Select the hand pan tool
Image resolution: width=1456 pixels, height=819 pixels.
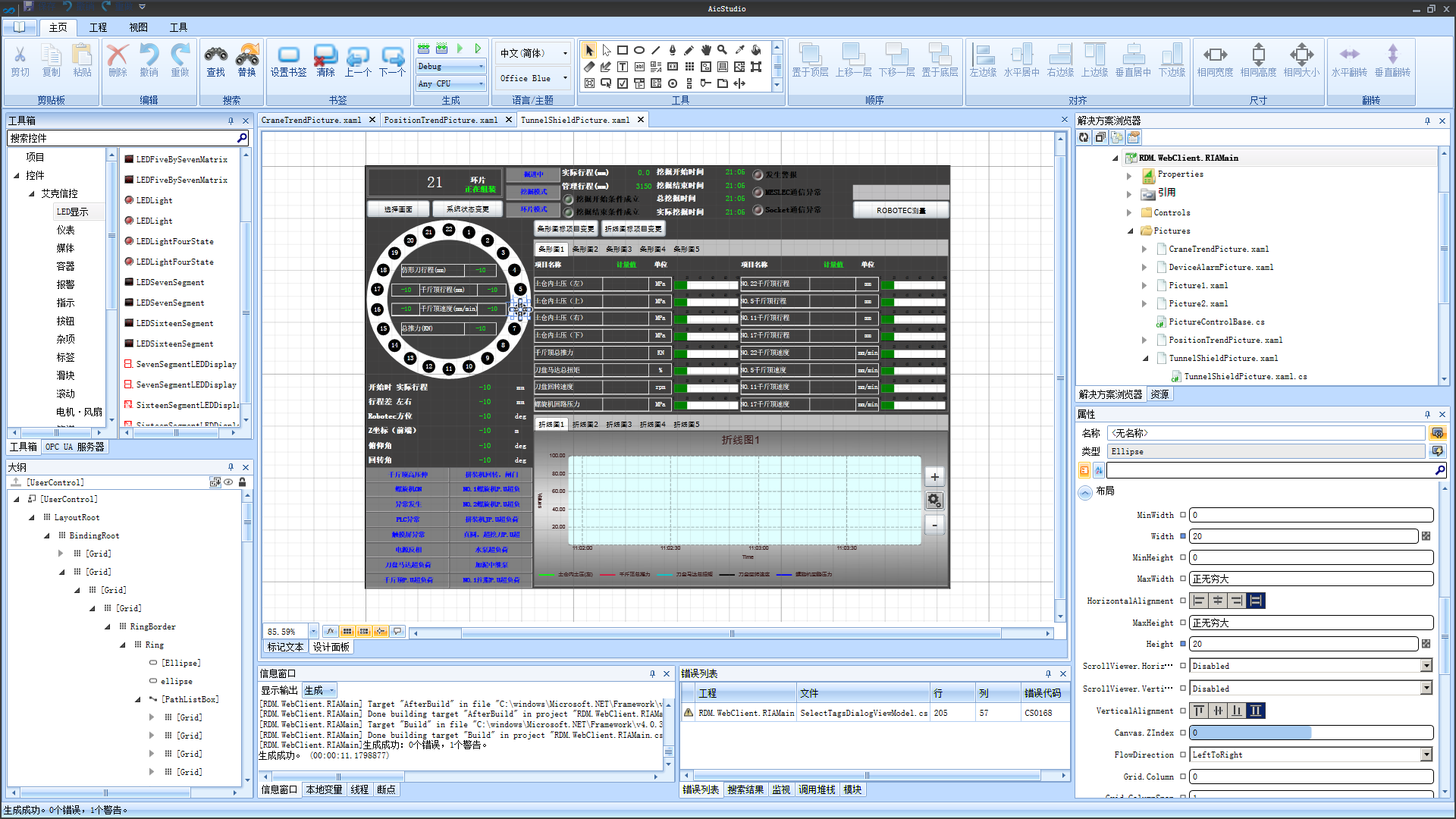(706, 50)
